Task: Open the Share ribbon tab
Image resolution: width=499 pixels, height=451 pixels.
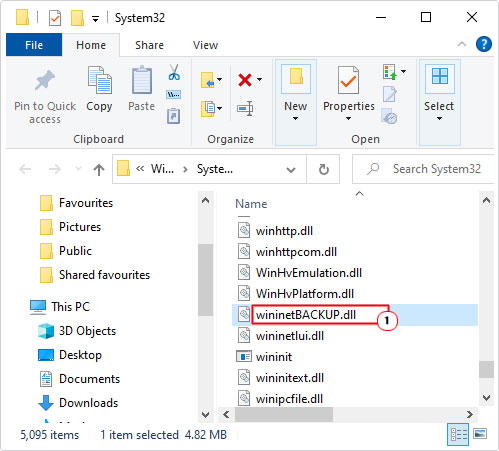Action: tap(149, 45)
